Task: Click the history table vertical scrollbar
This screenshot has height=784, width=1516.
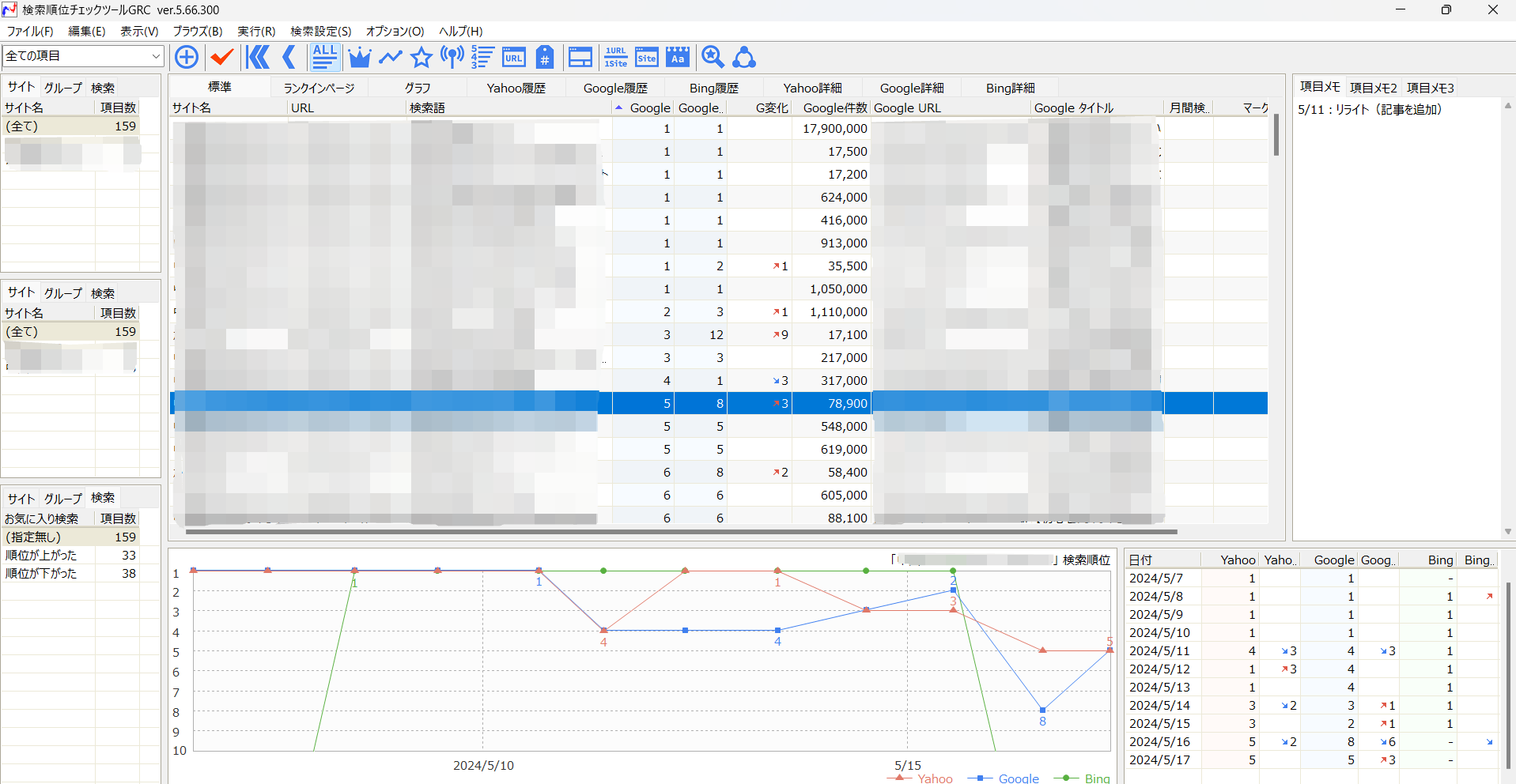Action: click(x=1508, y=676)
